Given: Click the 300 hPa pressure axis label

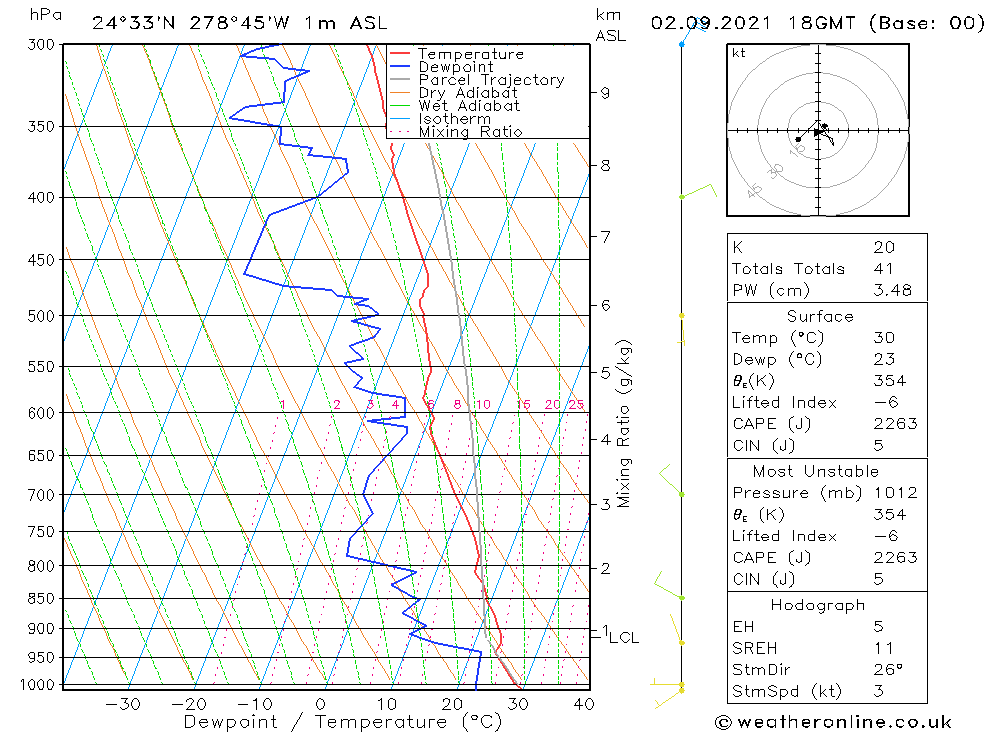Looking at the screenshot, I should (x=41, y=45).
